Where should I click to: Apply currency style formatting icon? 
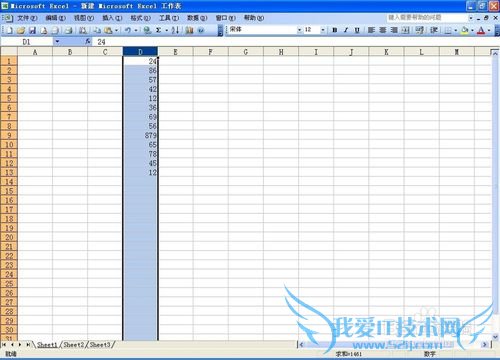pyautogui.click(x=420, y=30)
